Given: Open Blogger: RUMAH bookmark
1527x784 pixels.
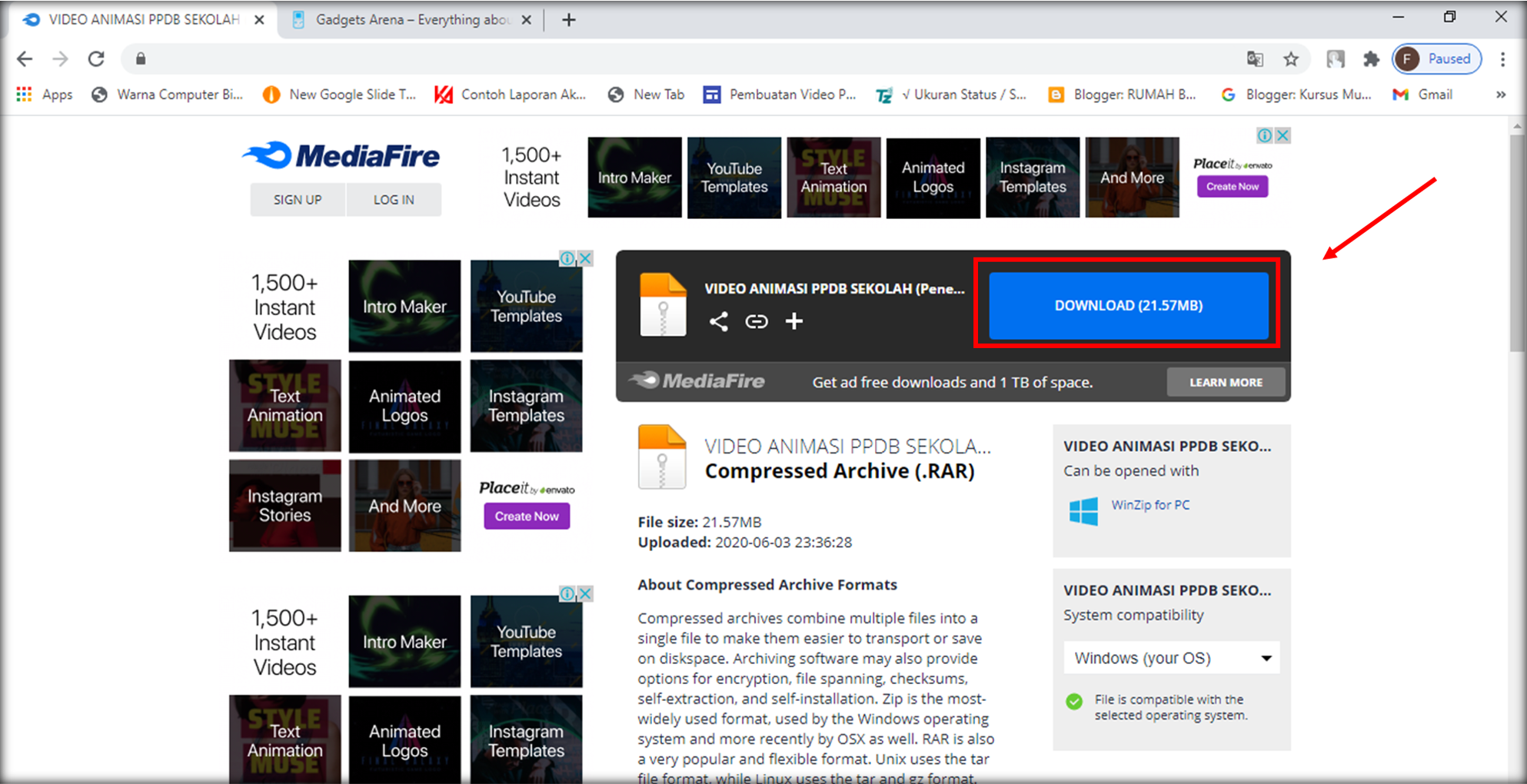Looking at the screenshot, I should point(1123,95).
